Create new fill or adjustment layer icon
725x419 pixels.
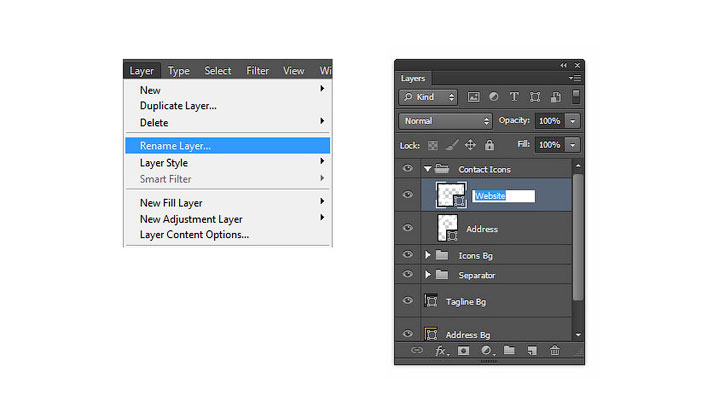486,351
